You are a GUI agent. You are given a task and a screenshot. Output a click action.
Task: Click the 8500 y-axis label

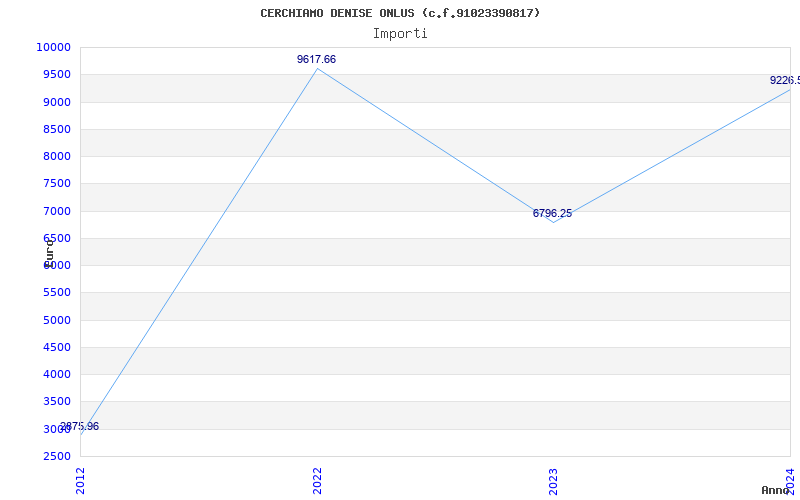click(x=56, y=129)
